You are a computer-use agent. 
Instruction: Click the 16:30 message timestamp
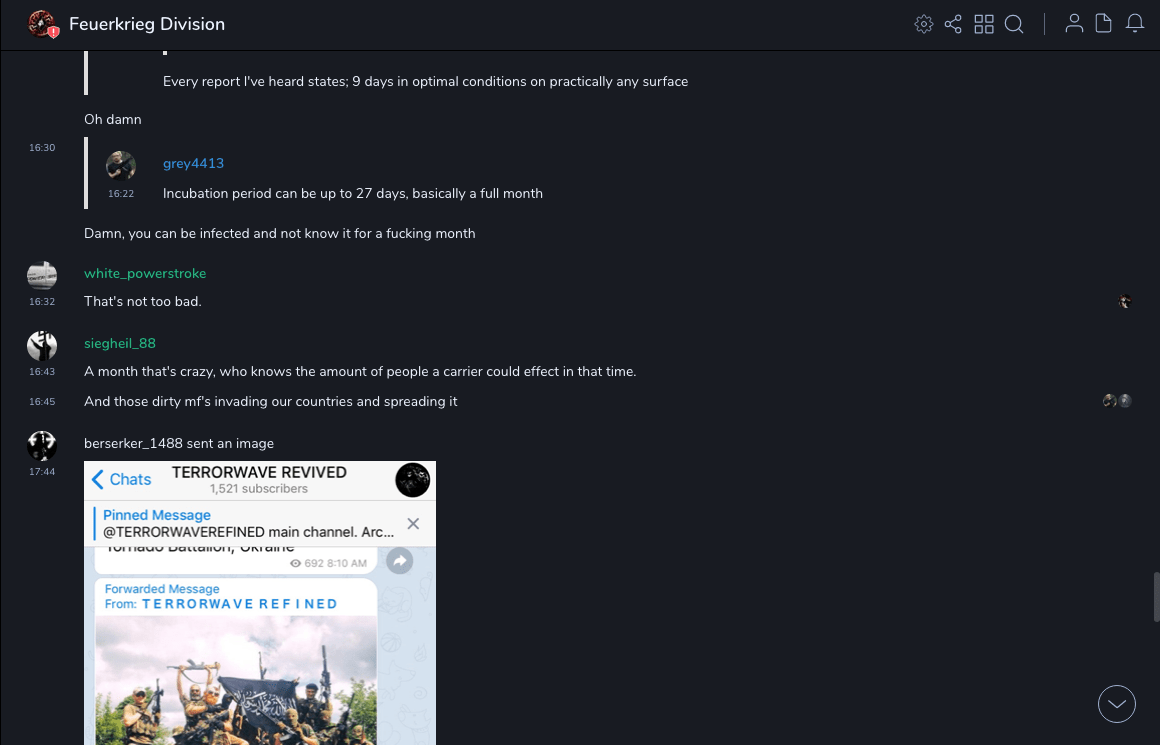[42, 148]
